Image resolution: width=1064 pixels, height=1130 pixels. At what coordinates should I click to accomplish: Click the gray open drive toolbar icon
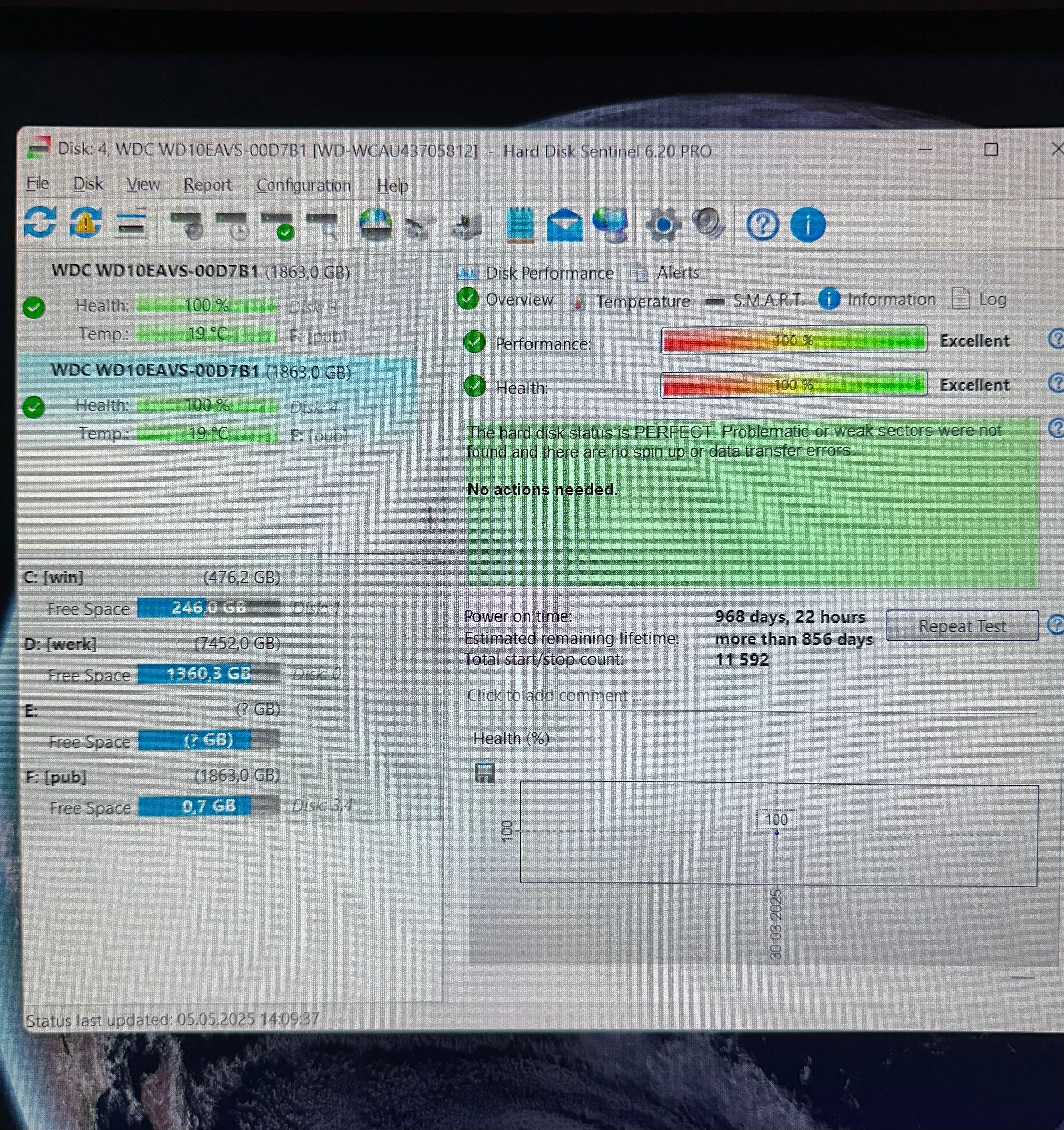tap(420, 227)
